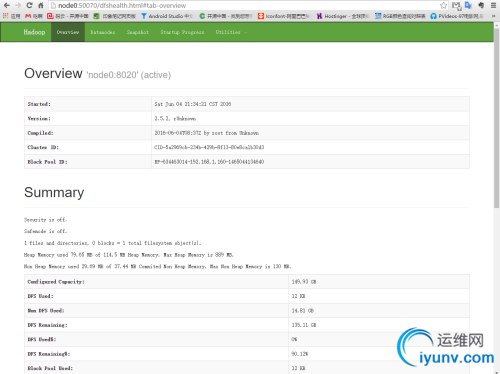Image resolution: width=500 pixels, height=374 pixels.
Task: Switch to the Snapshot tab
Action: (x=138, y=32)
